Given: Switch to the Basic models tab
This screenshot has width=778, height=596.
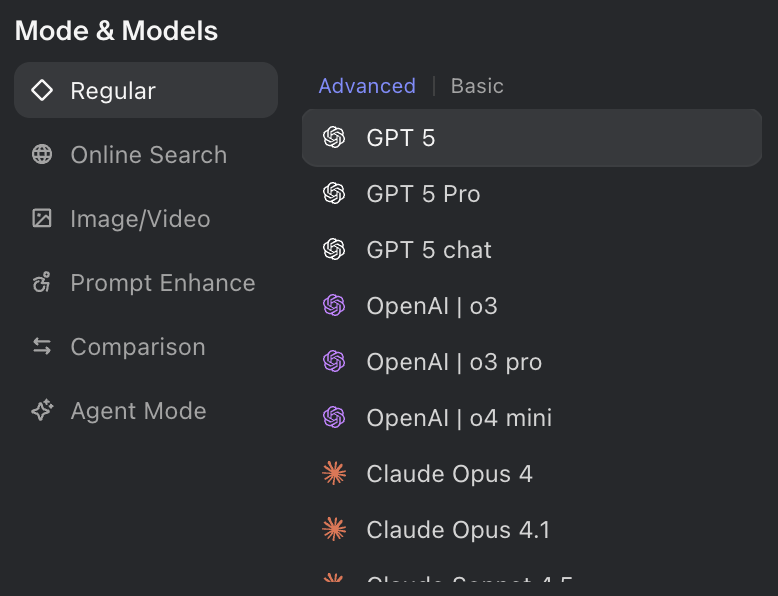Looking at the screenshot, I should click(x=477, y=86).
